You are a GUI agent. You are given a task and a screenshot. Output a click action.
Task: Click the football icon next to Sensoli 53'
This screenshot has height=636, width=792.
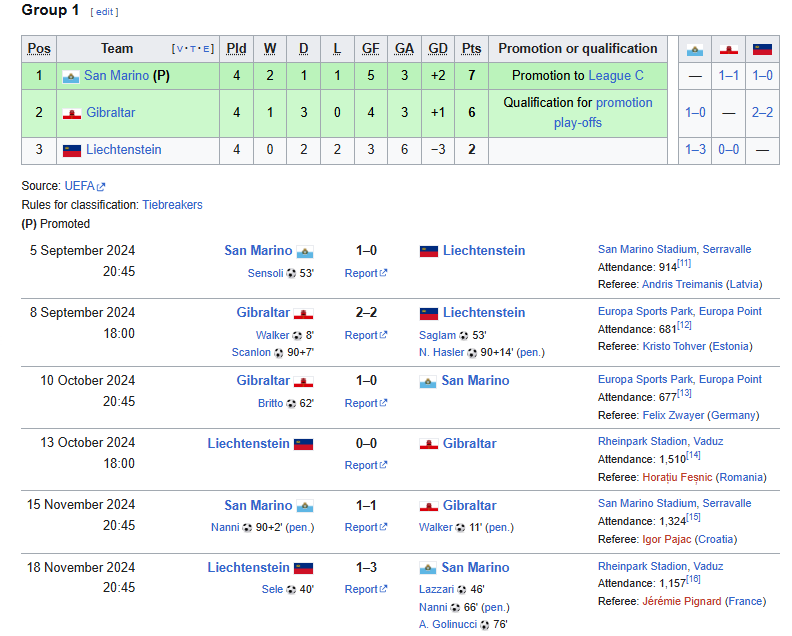291,273
